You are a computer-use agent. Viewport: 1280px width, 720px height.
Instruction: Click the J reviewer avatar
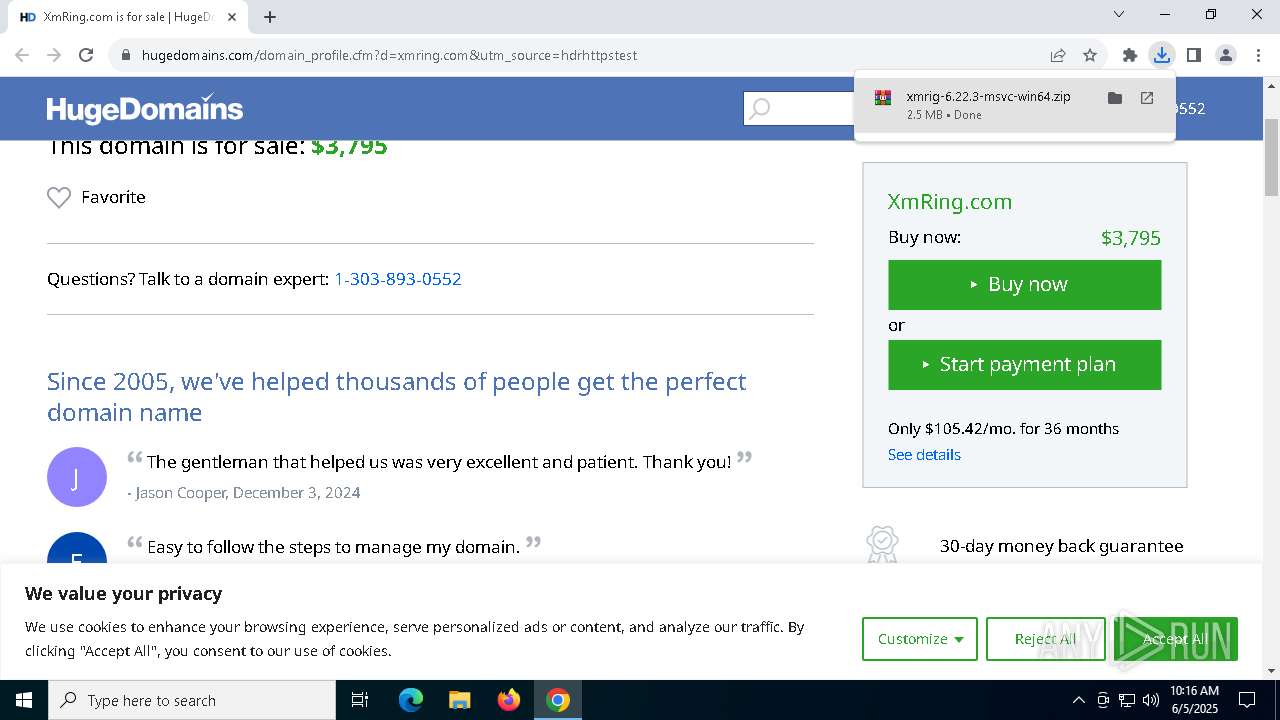77,477
